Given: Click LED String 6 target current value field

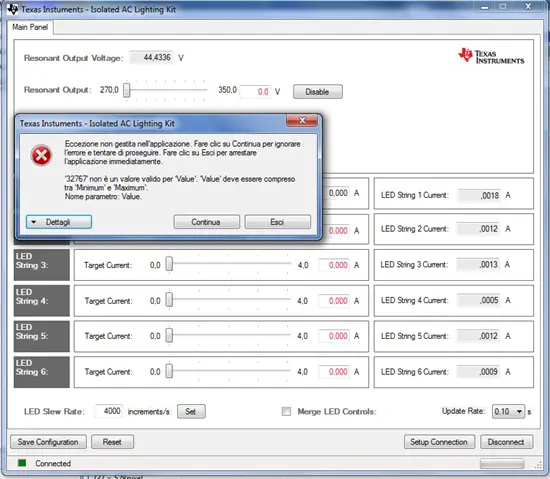Looking at the screenshot, I should pos(334,372).
